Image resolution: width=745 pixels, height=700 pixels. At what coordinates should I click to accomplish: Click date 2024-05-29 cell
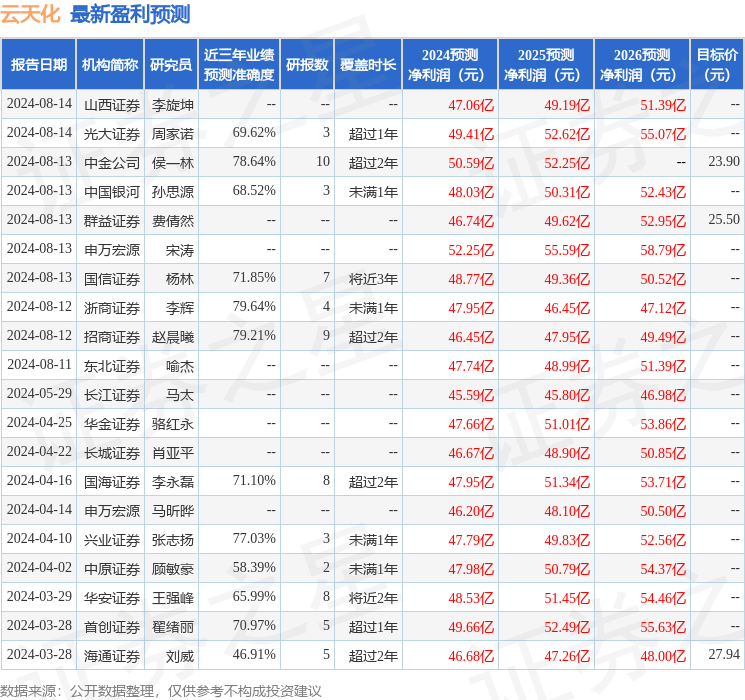[39, 393]
